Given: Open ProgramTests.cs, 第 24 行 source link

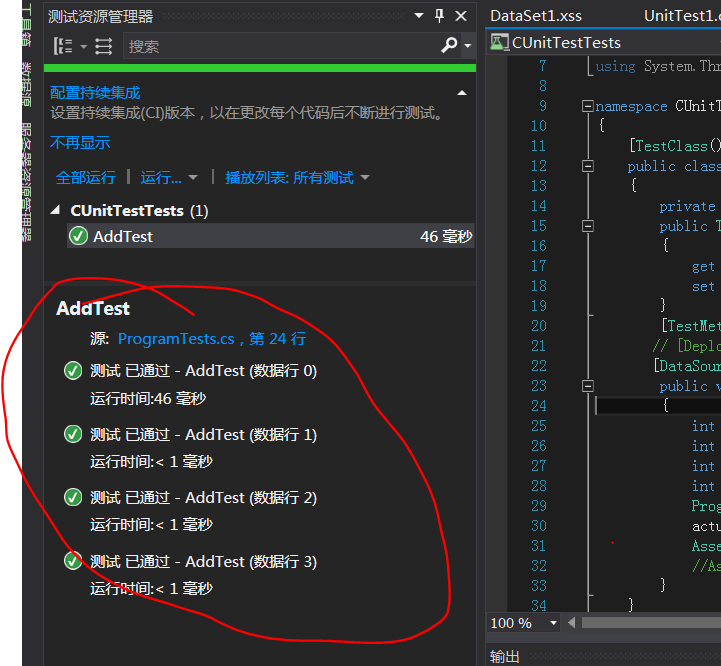Looking at the screenshot, I should click(x=212, y=339).
